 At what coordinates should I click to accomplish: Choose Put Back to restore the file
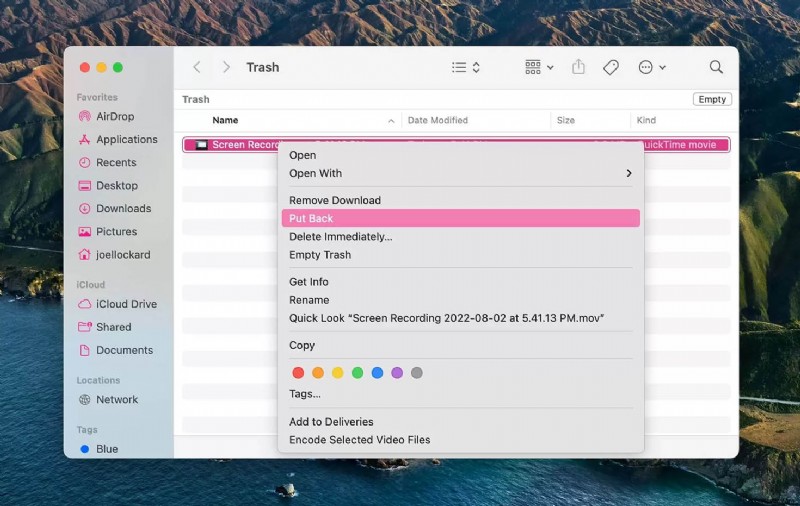coord(461,218)
